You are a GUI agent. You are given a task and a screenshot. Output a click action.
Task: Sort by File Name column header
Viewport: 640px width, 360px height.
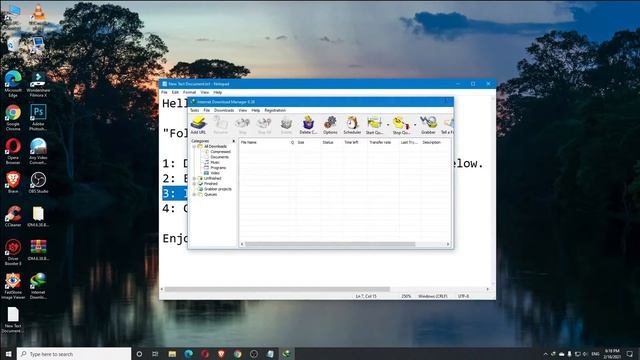[264, 142]
